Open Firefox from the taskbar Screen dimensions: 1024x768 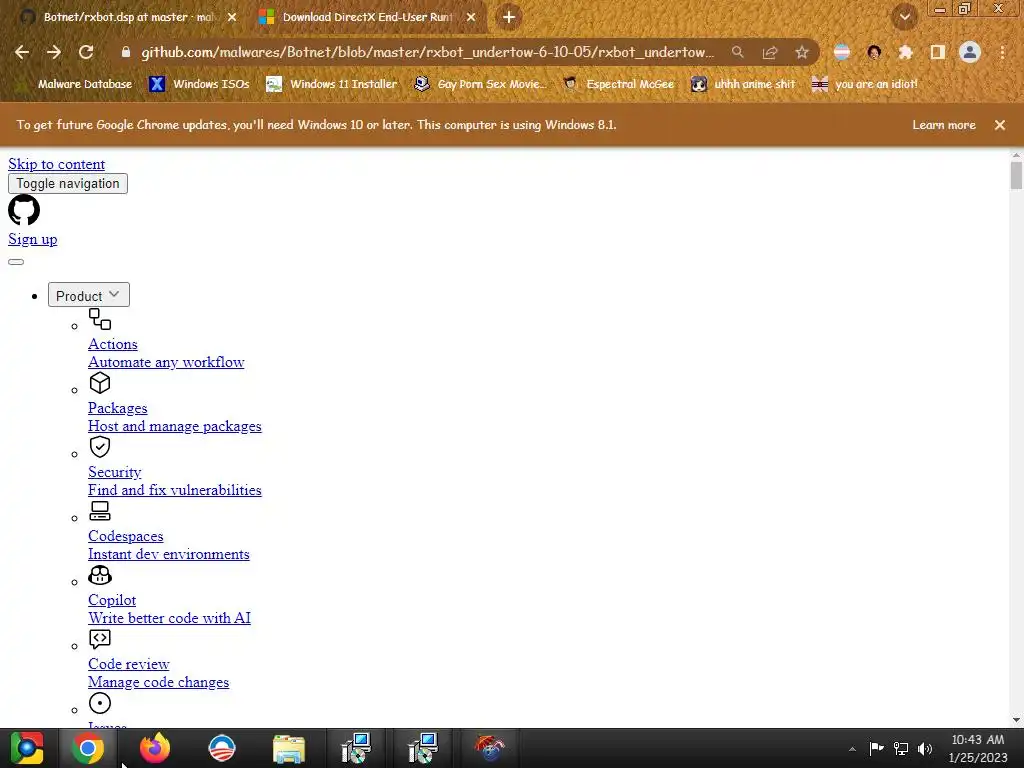click(155, 748)
